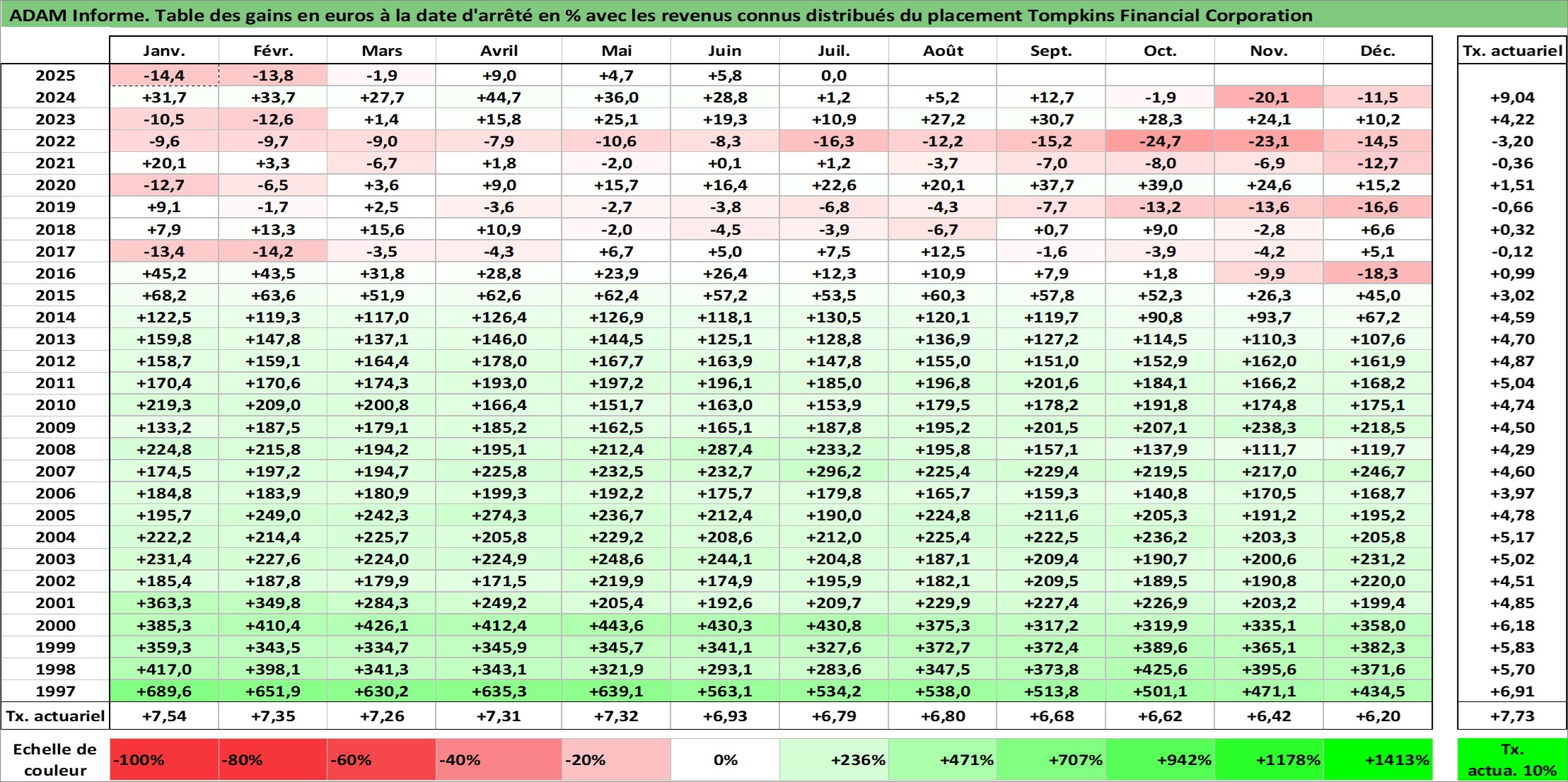The width and height of the screenshot is (1568, 782).
Task: Click the +689,6 cell in 1997 row
Action: [164, 691]
